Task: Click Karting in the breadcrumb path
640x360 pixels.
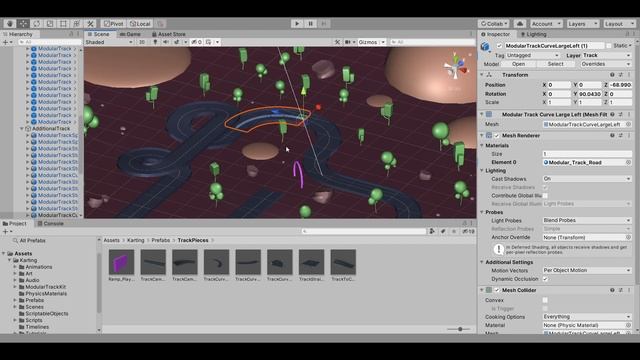Action: click(x=136, y=240)
